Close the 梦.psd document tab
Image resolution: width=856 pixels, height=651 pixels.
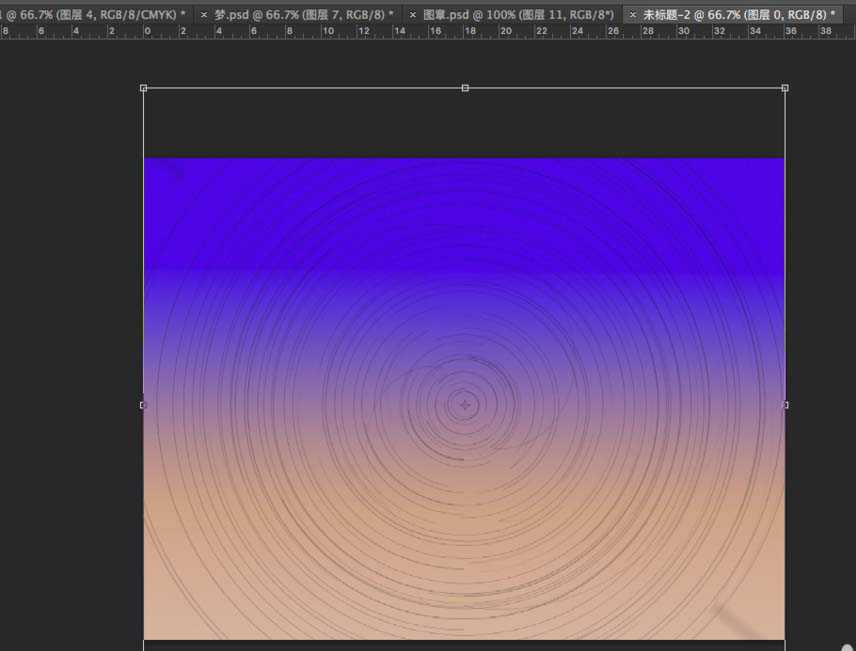click(204, 15)
